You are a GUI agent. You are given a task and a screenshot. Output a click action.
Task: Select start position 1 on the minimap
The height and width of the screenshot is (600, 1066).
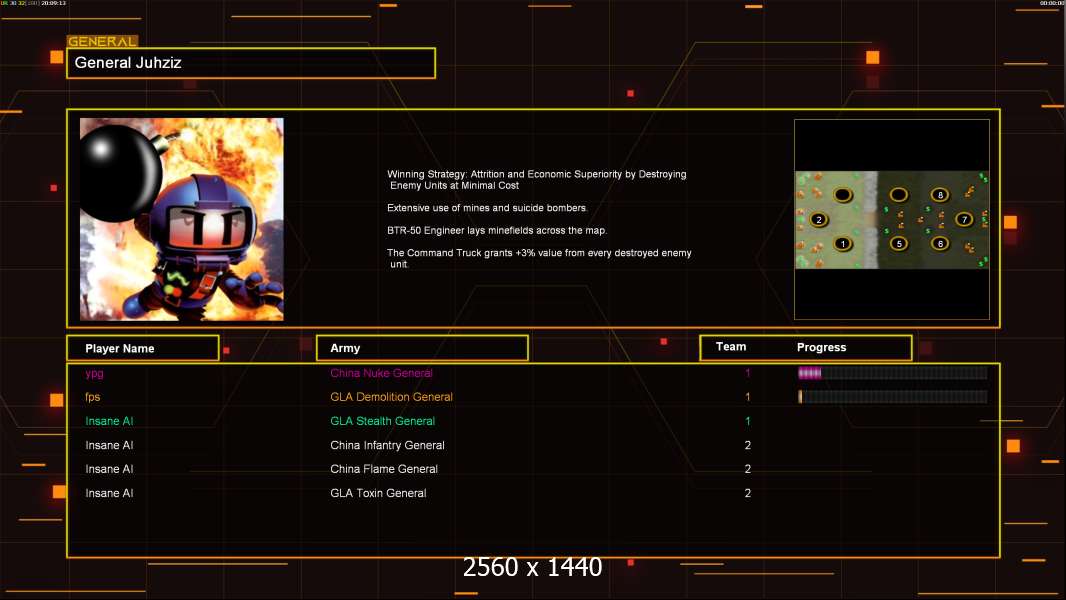click(x=843, y=243)
